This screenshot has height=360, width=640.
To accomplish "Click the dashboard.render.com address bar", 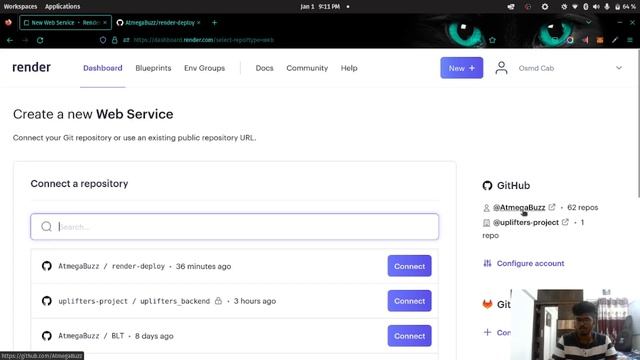I will click(204, 40).
